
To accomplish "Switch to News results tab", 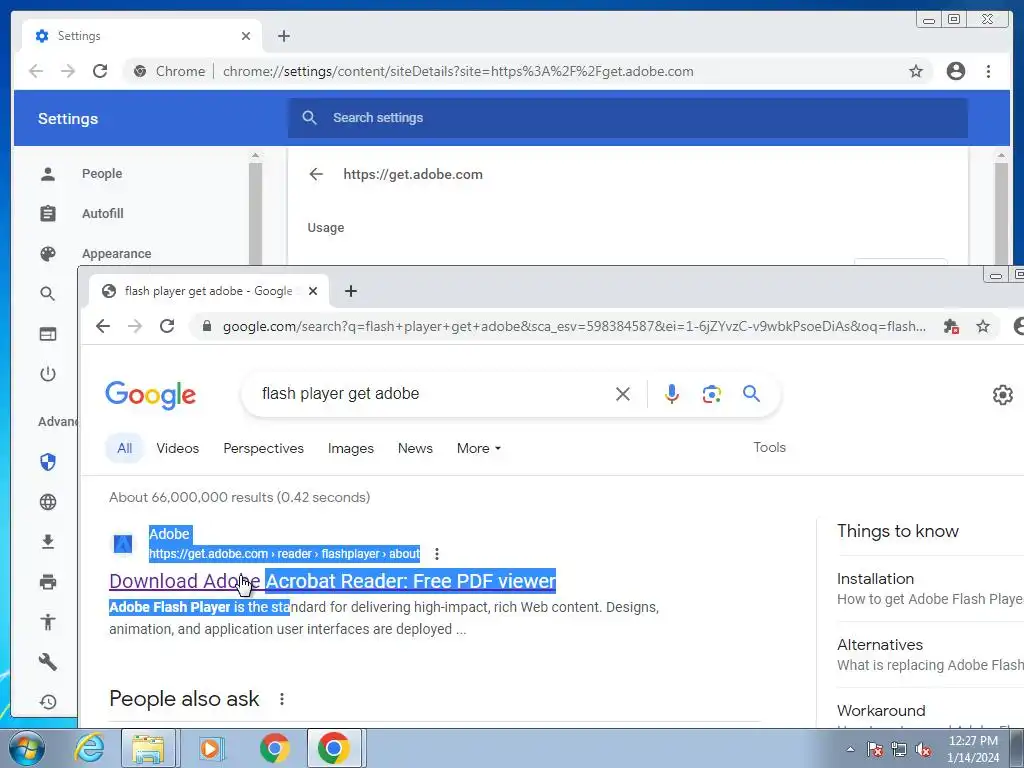I will point(415,449).
